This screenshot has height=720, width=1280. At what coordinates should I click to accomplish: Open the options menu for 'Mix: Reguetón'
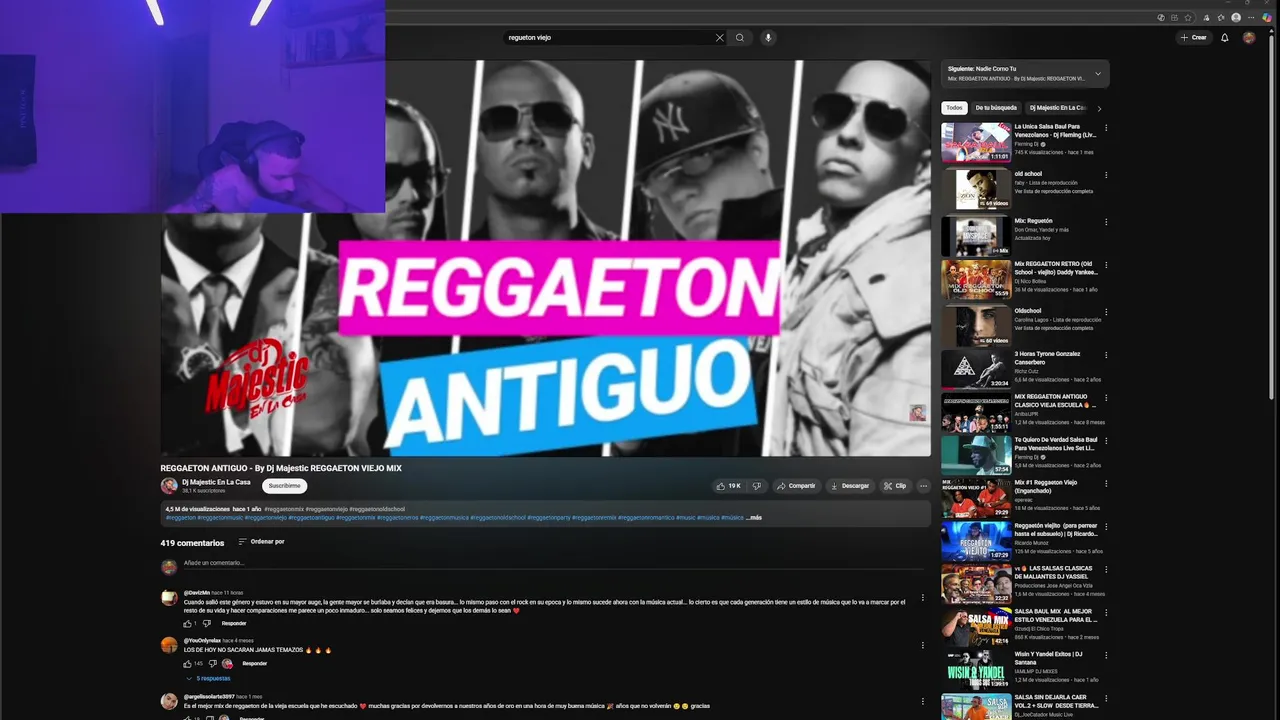(1106, 222)
